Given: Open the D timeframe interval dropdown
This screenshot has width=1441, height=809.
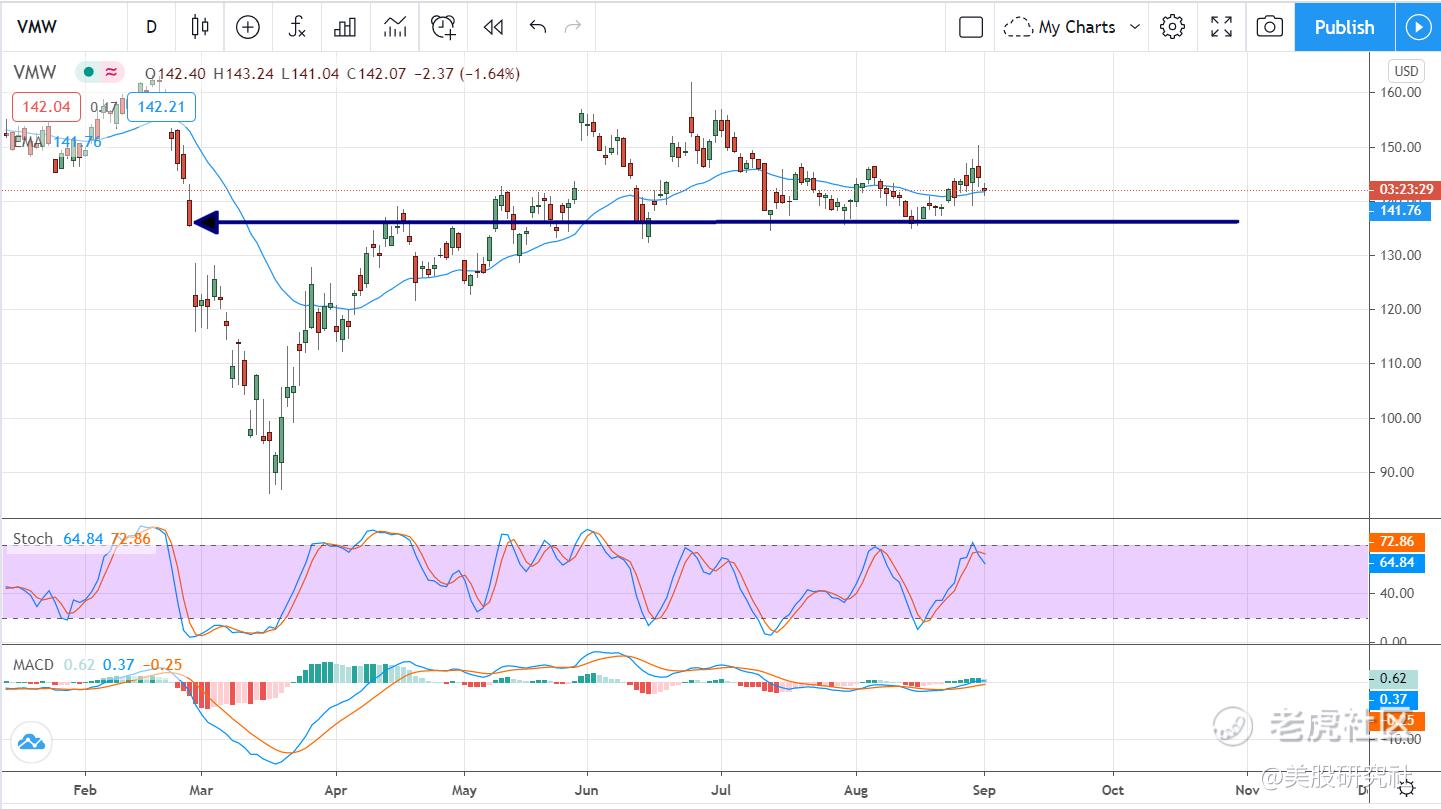Looking at the screenshot, I should click(x=151, y=27).
